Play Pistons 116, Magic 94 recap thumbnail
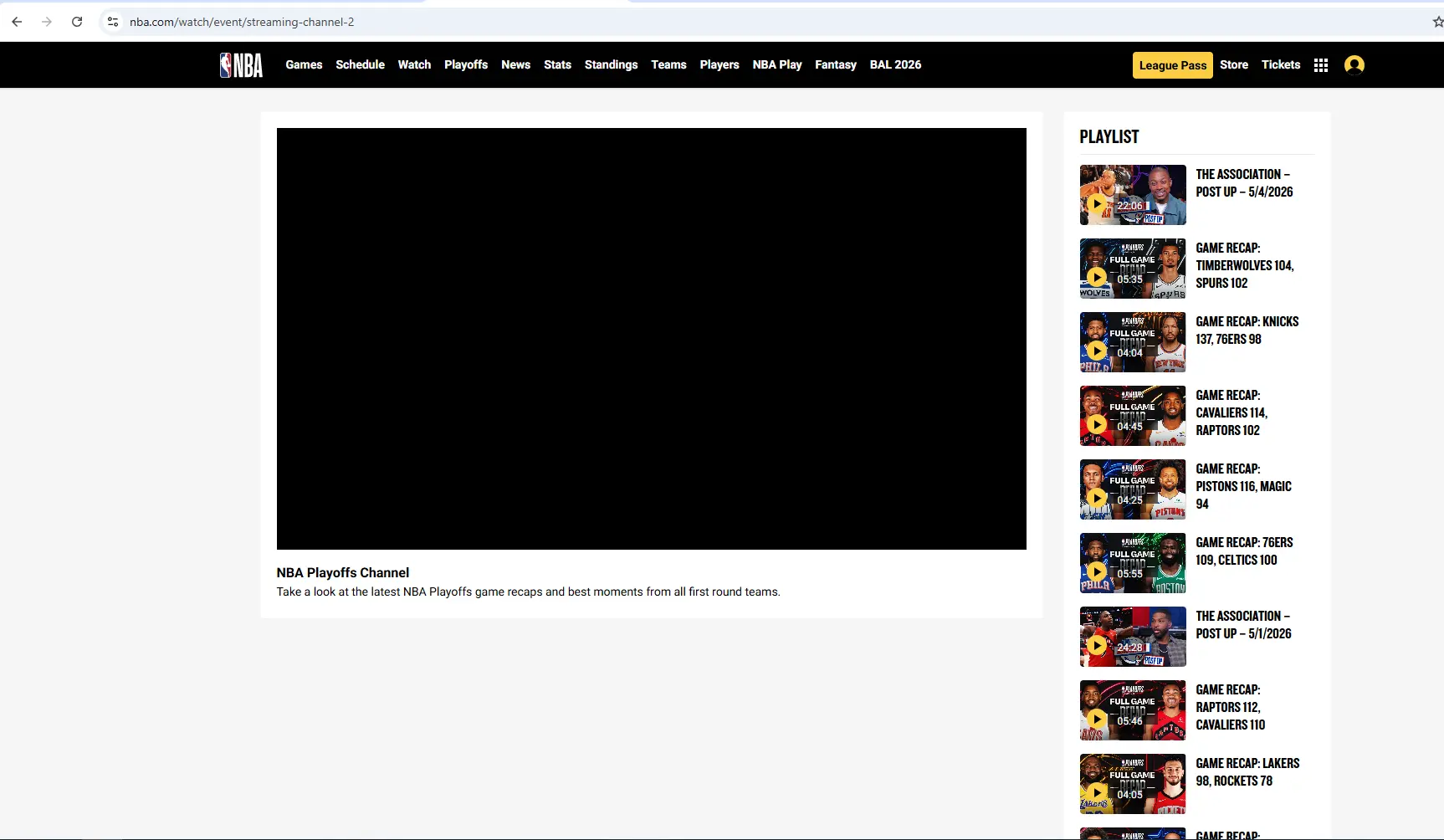 1133,489
